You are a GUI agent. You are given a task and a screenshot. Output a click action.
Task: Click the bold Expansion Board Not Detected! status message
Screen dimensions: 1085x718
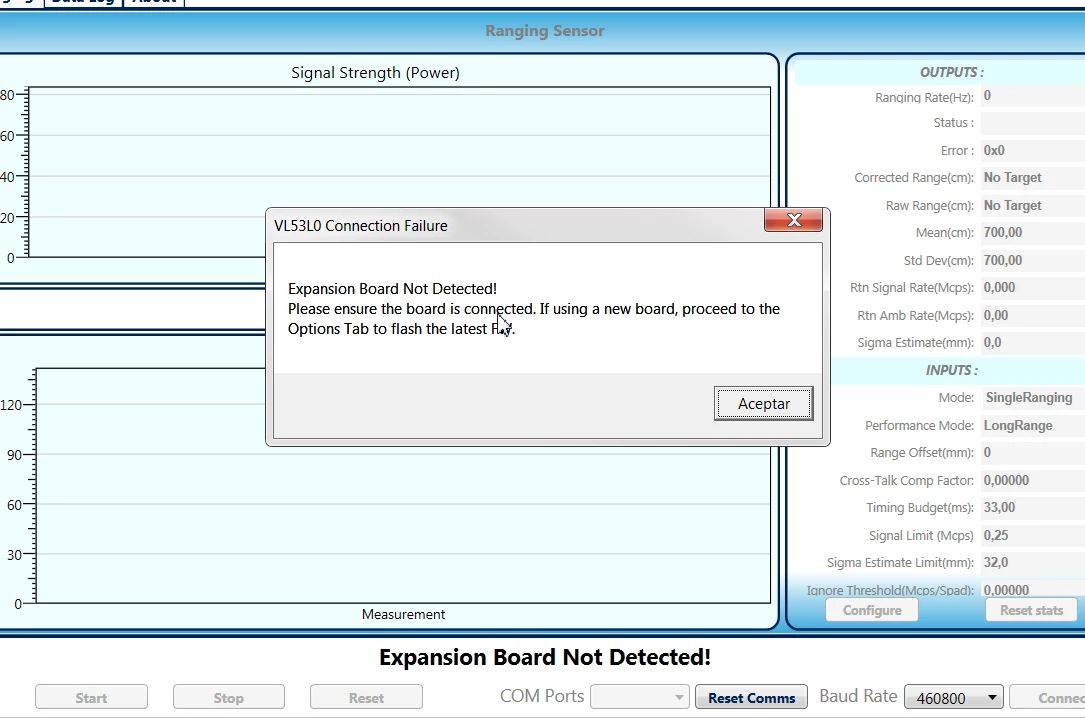[x=545, y=657]
